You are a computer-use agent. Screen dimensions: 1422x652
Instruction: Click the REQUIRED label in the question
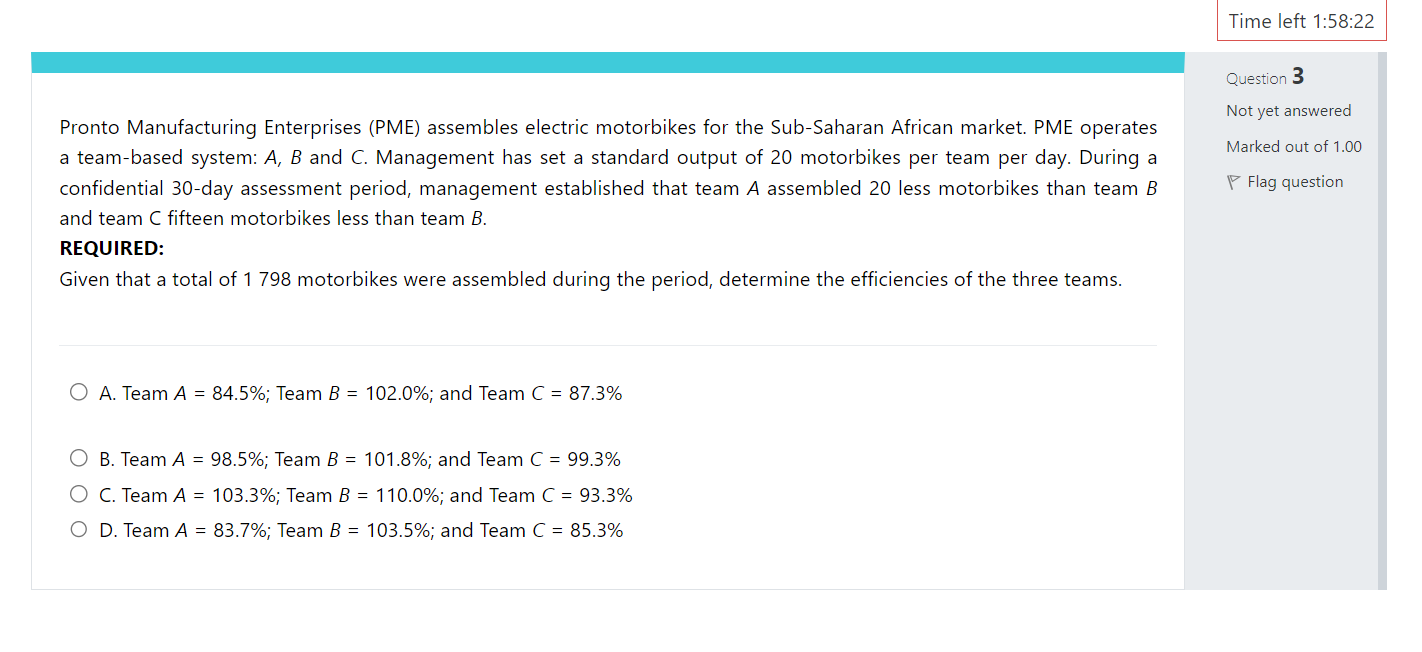(x=111, y=247)
